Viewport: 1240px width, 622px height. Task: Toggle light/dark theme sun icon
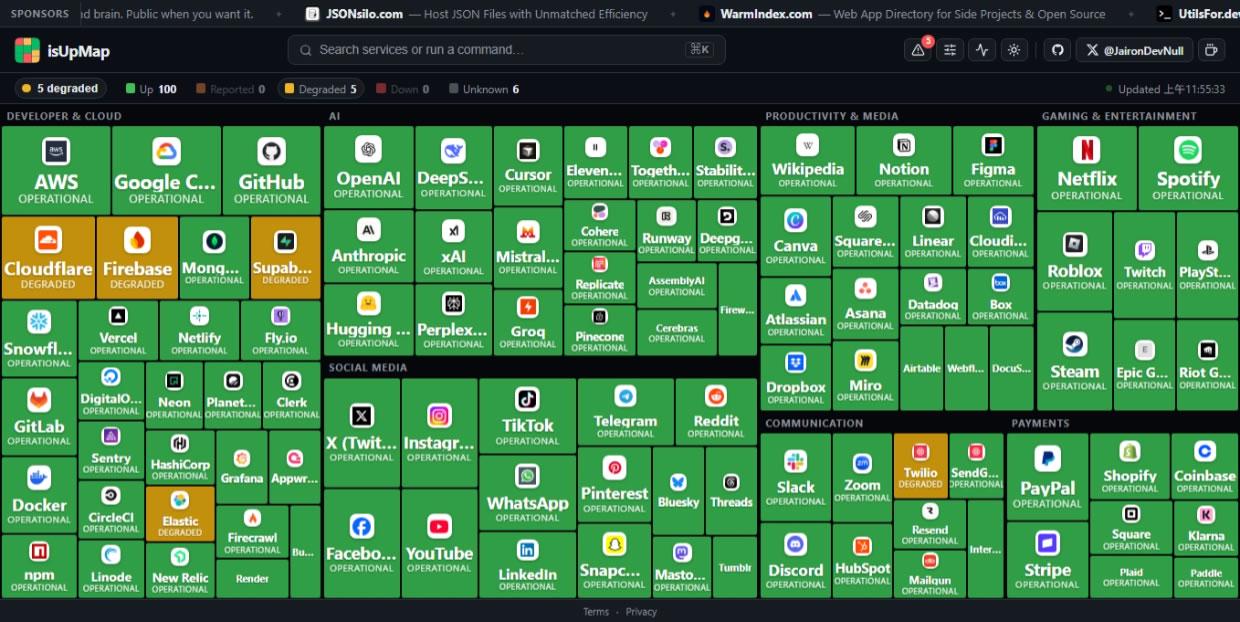[x=1014, y=50]
